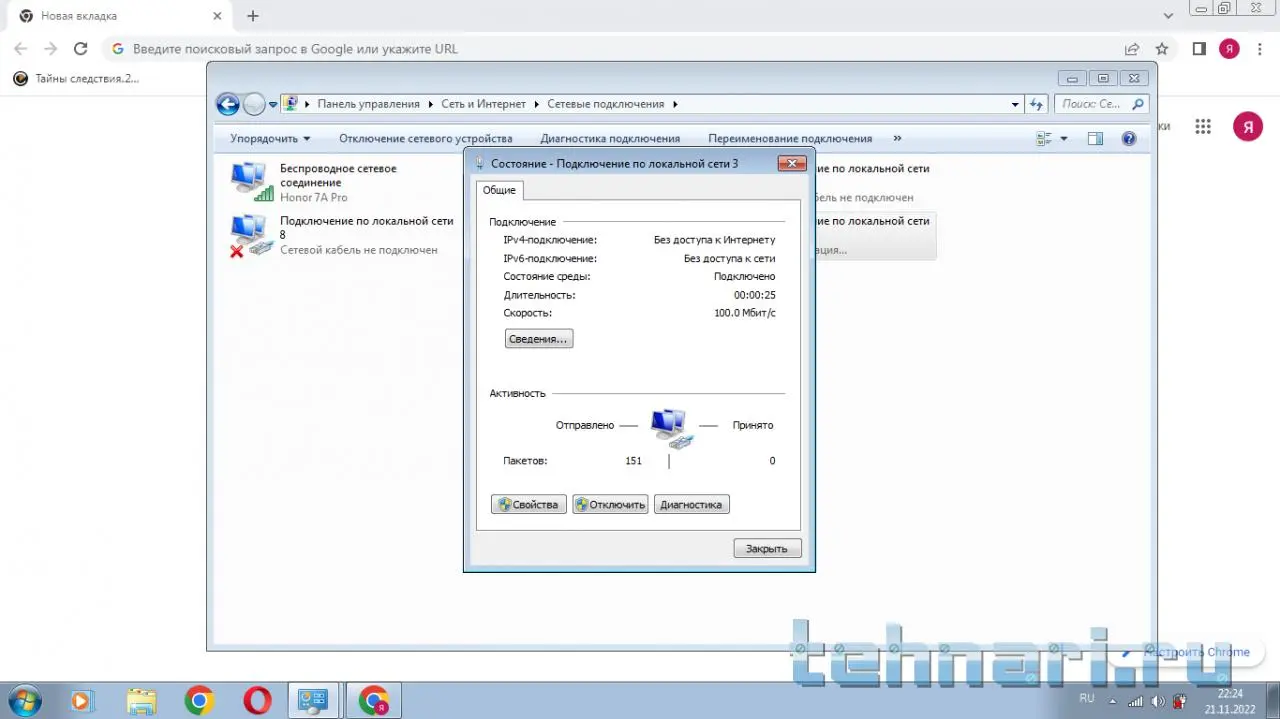
Task: Select the Honor 7A Pro wireless connection icon
Action: pos(251,181)
